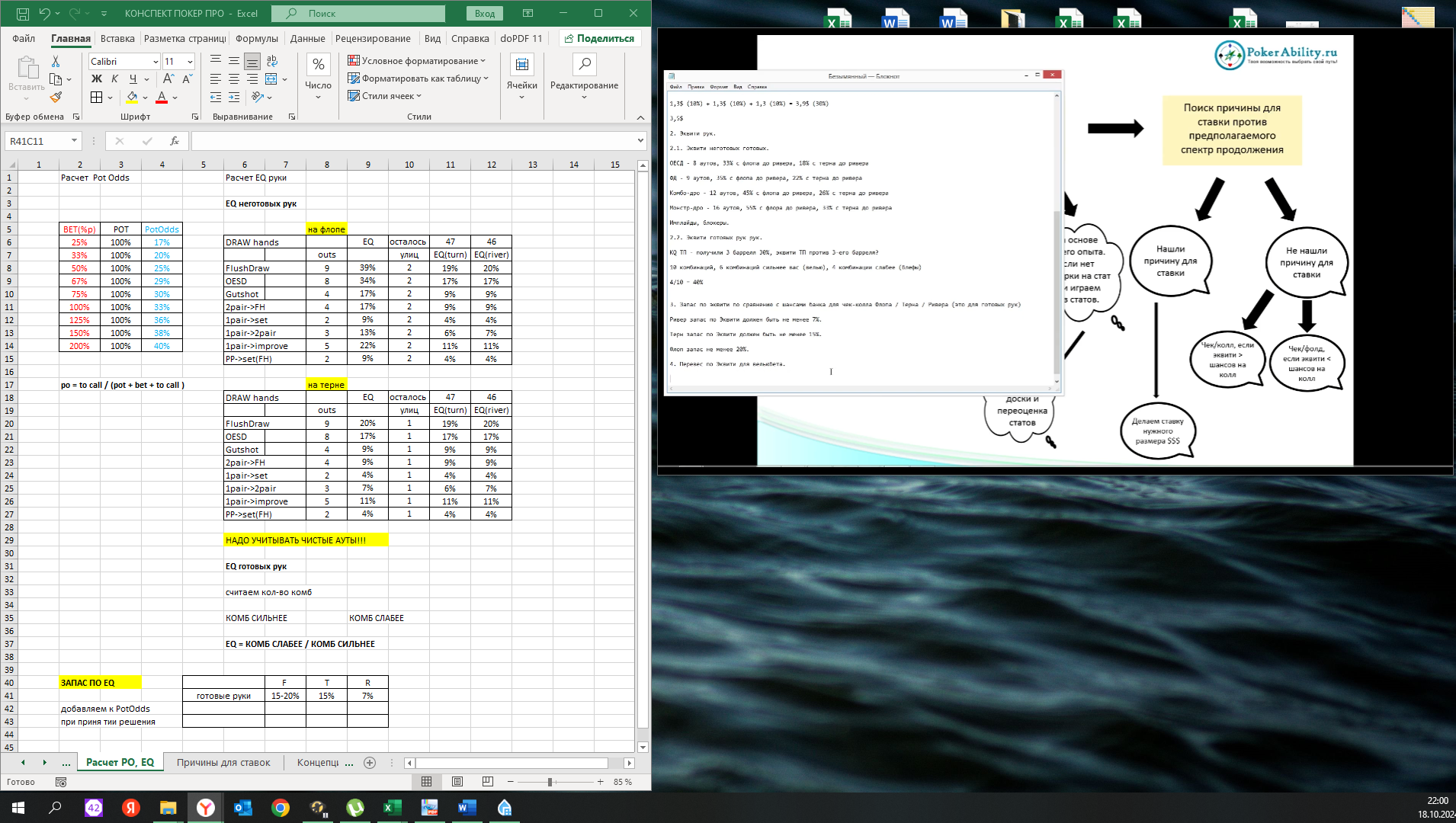Apply red font color

pos(162,97)
